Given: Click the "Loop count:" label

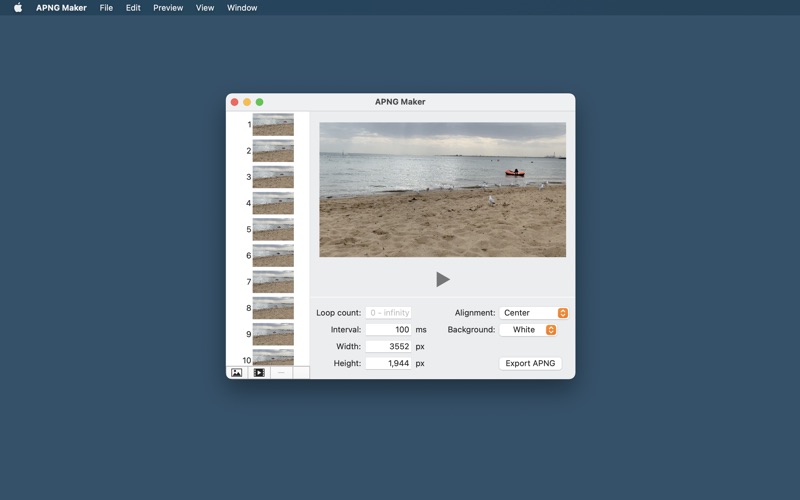Looking at the screenshot, I should 338,313.
